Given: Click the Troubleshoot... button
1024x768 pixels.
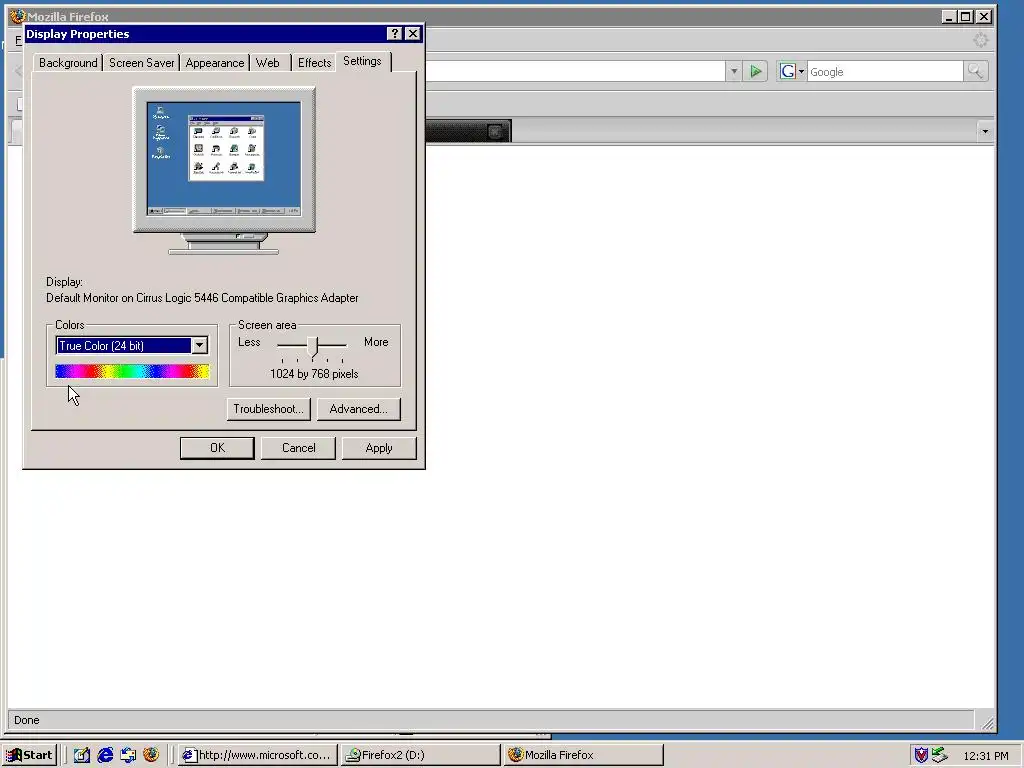Looking at the screenshot, I should point(268,409).
